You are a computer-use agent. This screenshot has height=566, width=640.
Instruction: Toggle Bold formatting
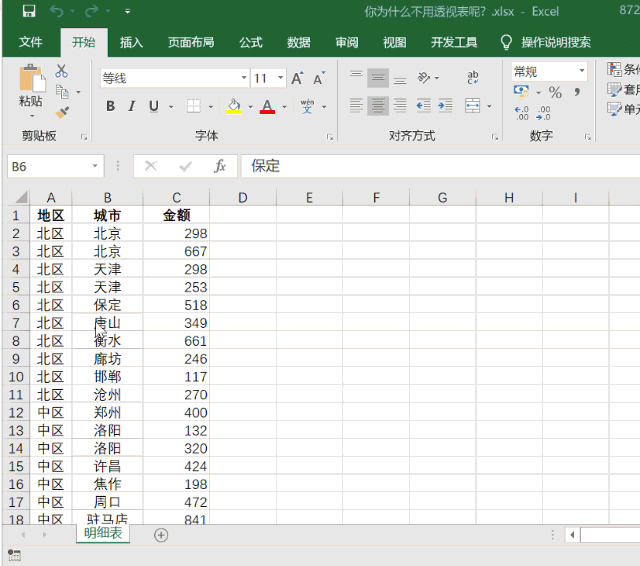tap(110, 107)
